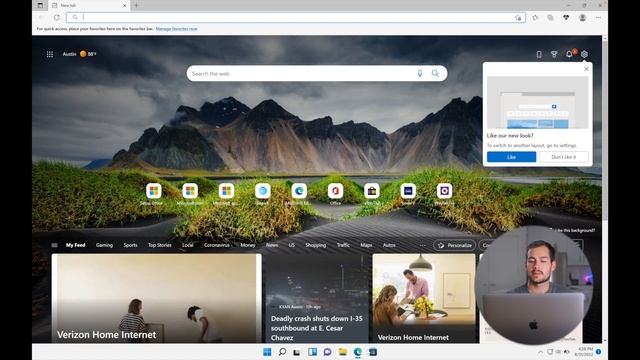Open the Top Stories tab
The width and height of the screenshot is (640, 360).
(x=160, y=245)
